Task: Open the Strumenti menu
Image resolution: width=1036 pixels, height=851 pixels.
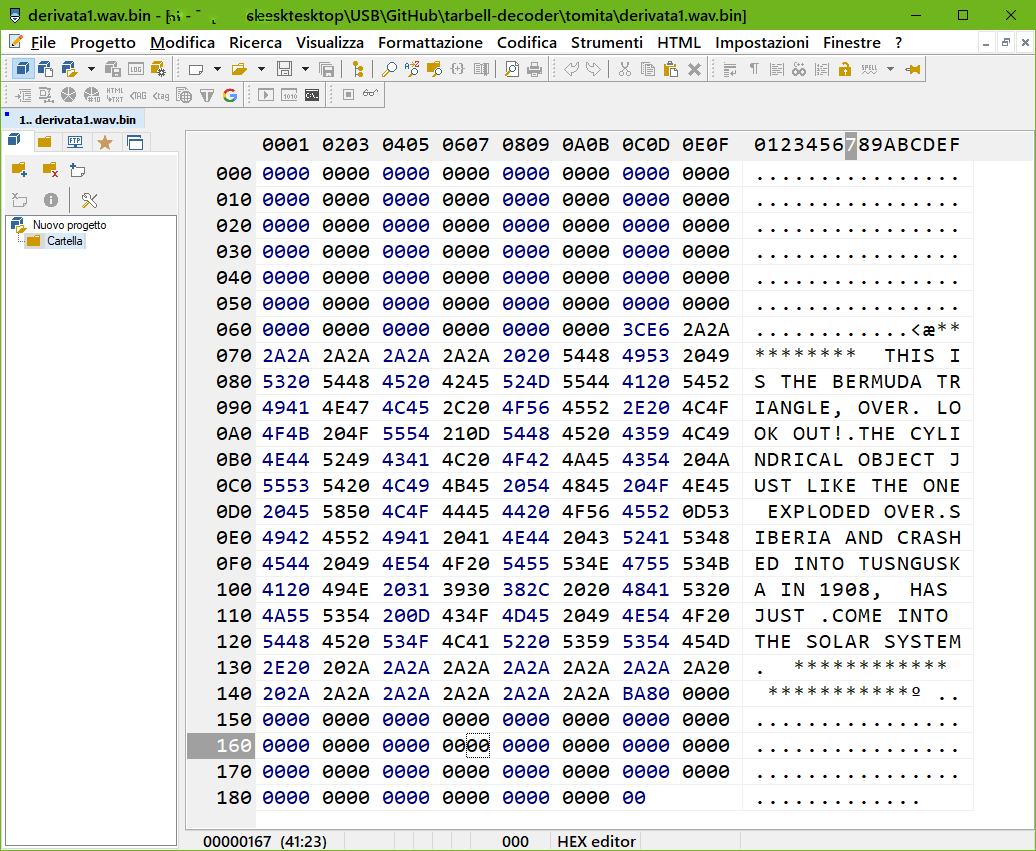Action: [x=607, y=43]
